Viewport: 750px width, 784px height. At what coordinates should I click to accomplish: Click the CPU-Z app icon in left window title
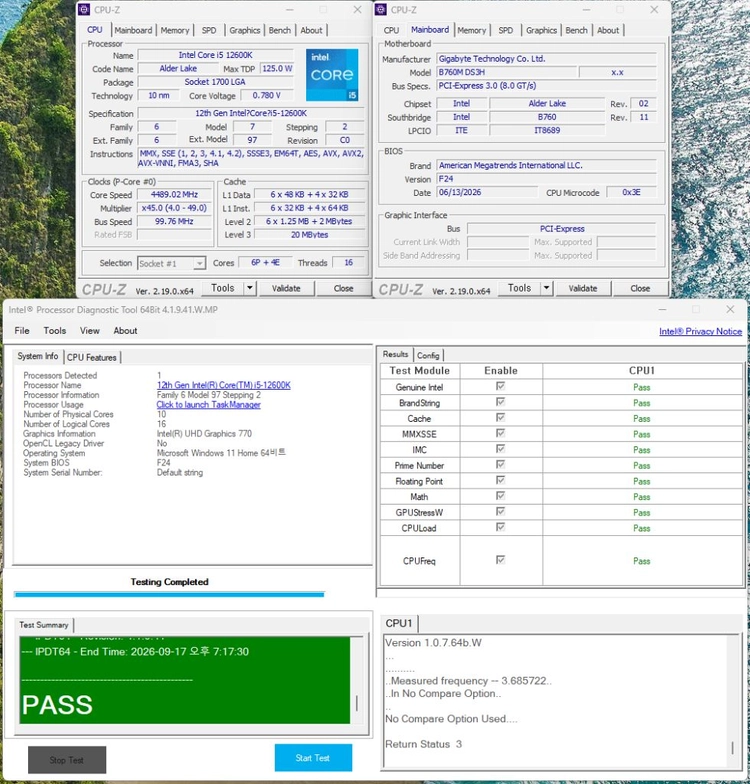point(84,10)
